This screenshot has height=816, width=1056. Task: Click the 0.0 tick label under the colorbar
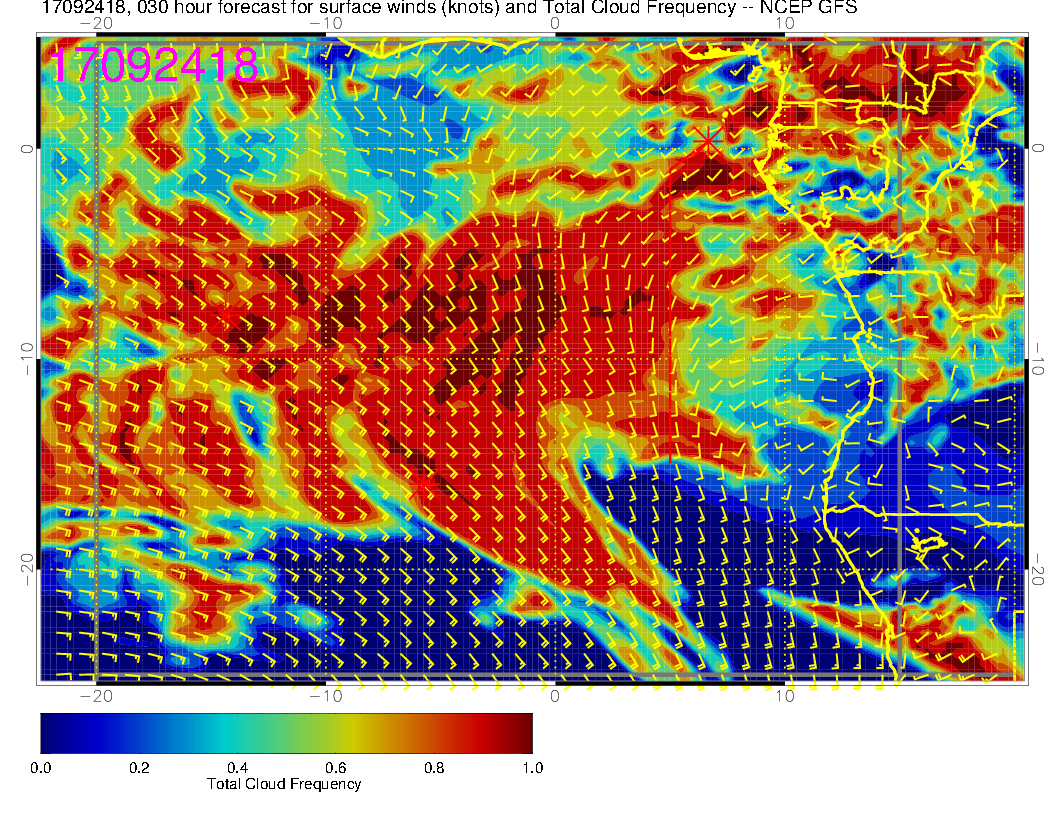click(x=41, y=768)
